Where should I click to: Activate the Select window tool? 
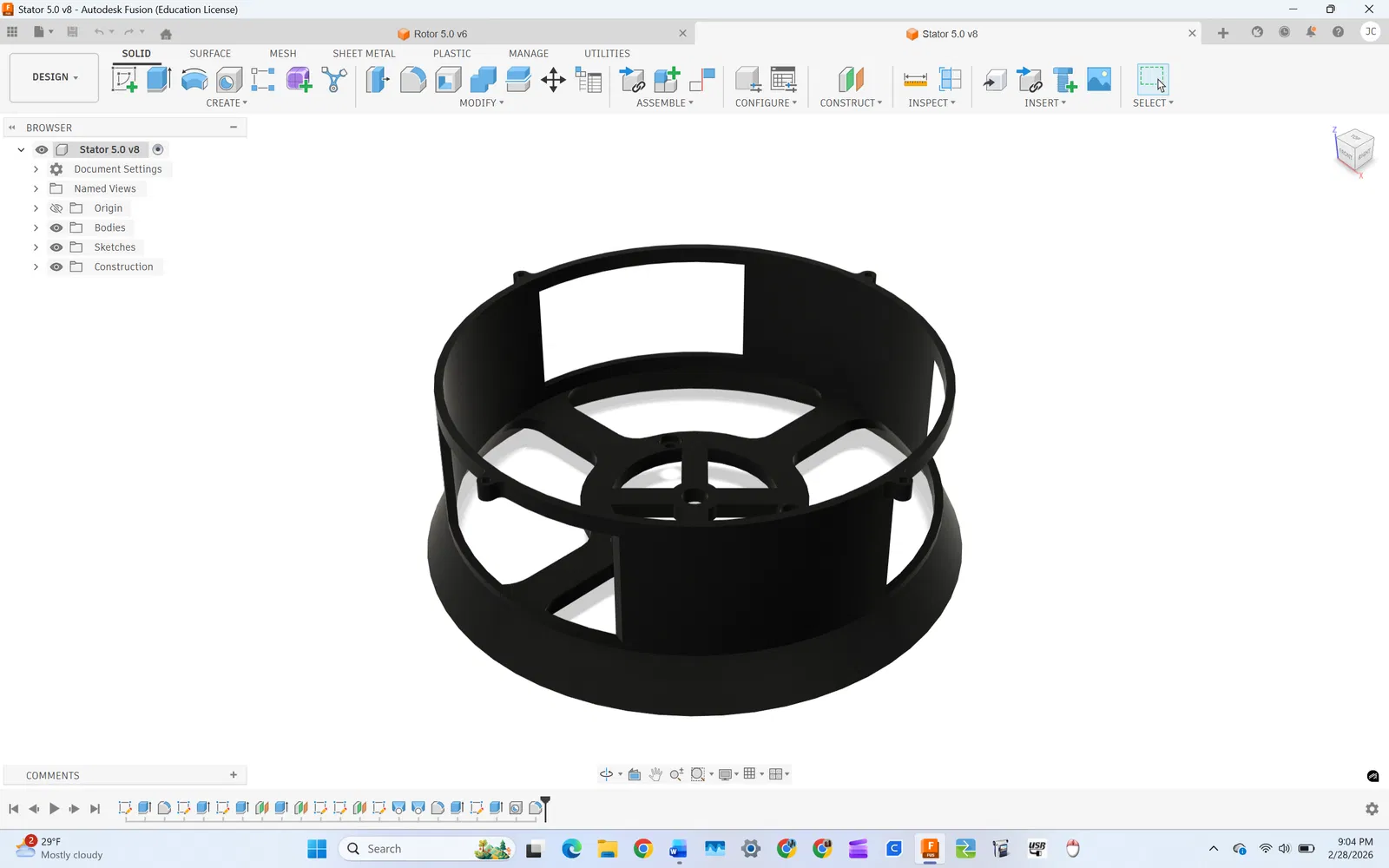click(1153, 80)
